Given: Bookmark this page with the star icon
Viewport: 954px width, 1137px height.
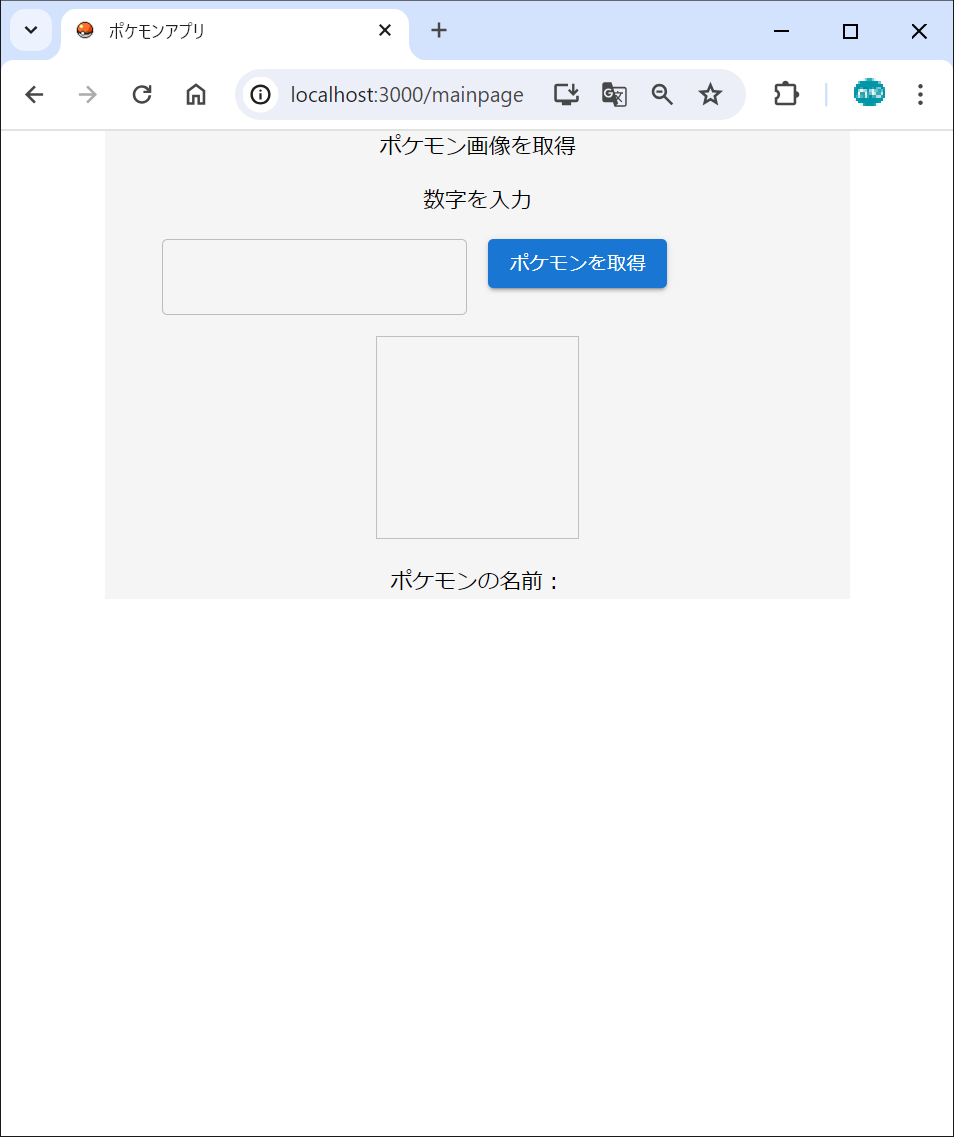Looking at the screenshot, I should [x=710, y=94].
